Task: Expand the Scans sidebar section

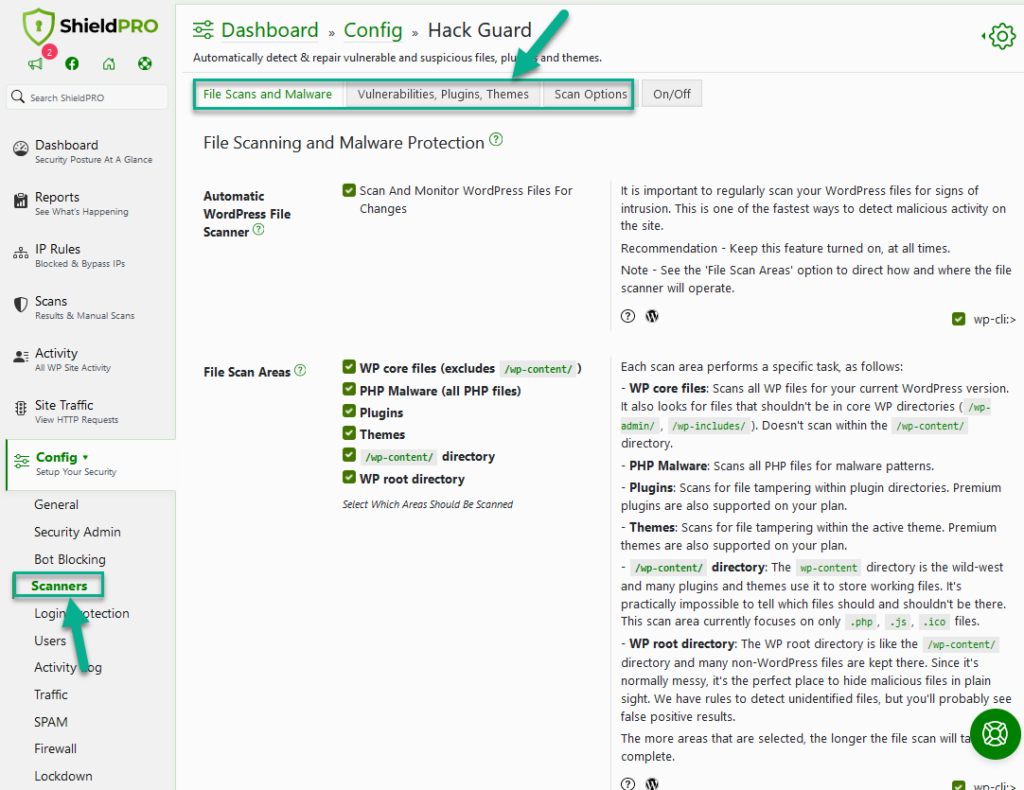Action: [51, 302]
